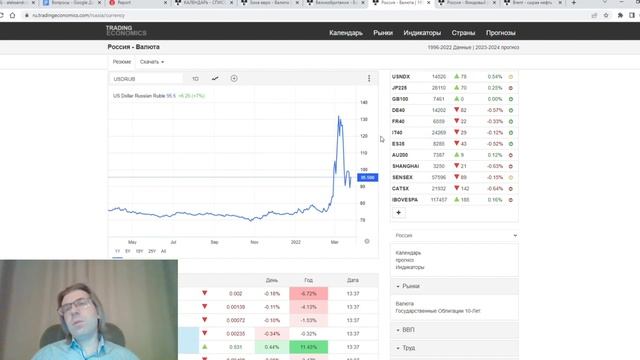Open the Рынки top menu
Image resolution: width=640 pixels, height=360 pixels.
coord(383,33)
